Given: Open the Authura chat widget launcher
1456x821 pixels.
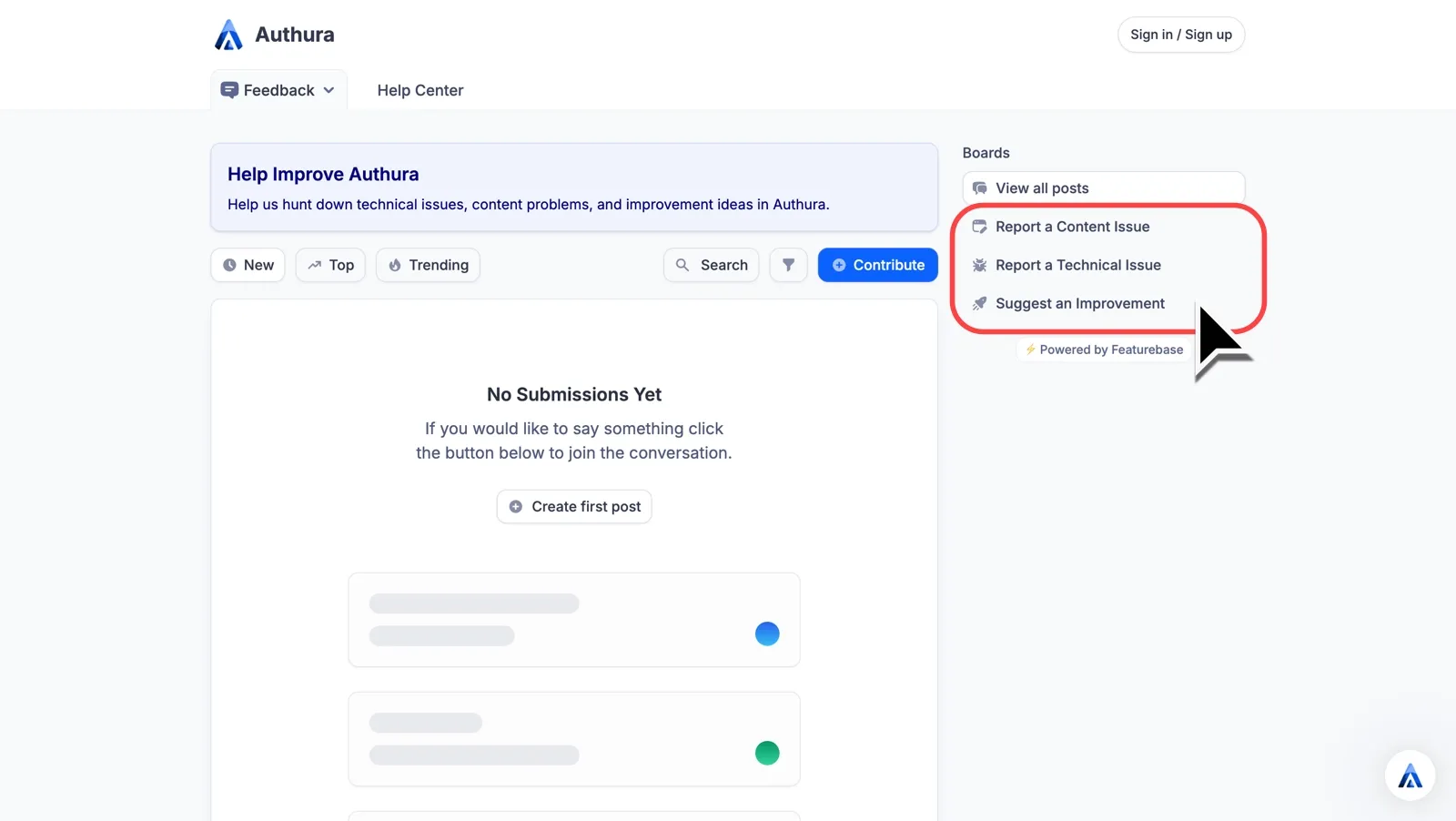Looking at the screenshot, I should (x=1410, y=775).
